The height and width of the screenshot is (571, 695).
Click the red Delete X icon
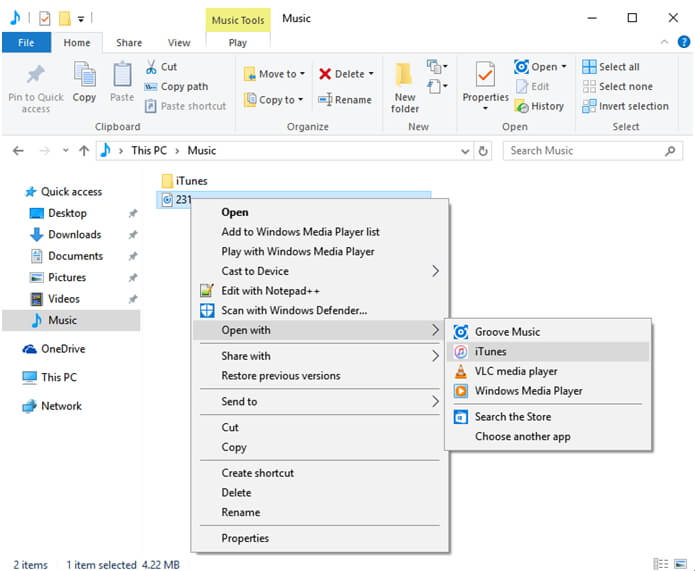325,74
